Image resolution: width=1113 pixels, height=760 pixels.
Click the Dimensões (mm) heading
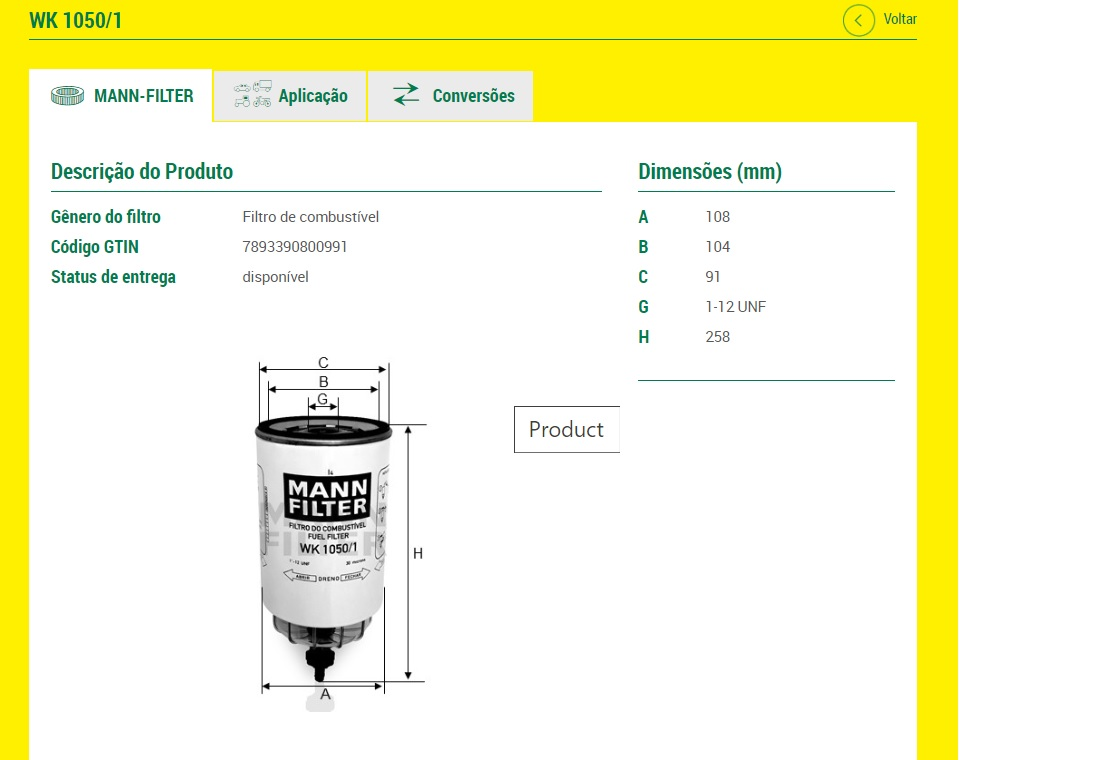(710, 171)
